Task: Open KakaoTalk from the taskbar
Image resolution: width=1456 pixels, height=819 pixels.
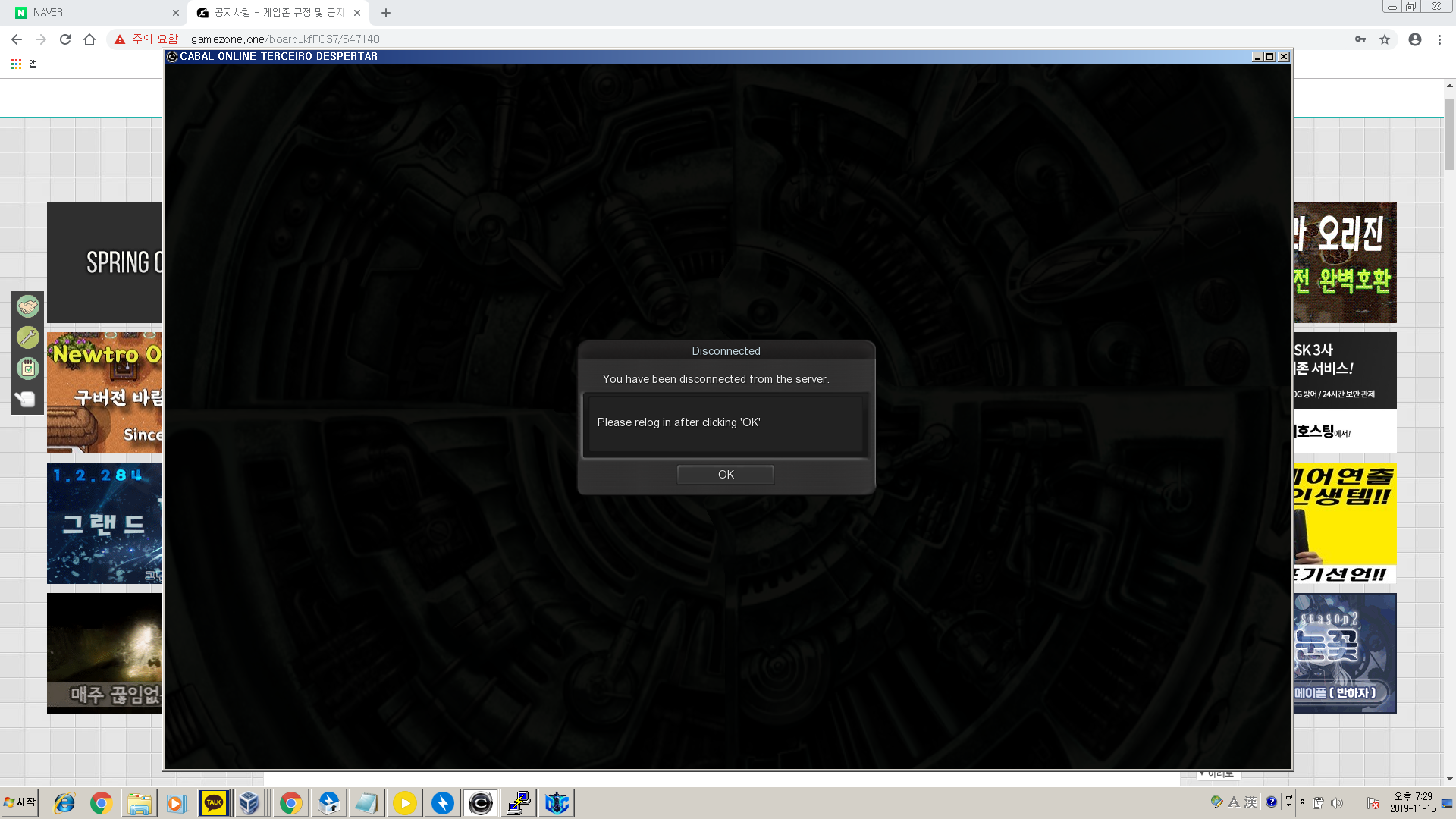Action: pos(214,803)
